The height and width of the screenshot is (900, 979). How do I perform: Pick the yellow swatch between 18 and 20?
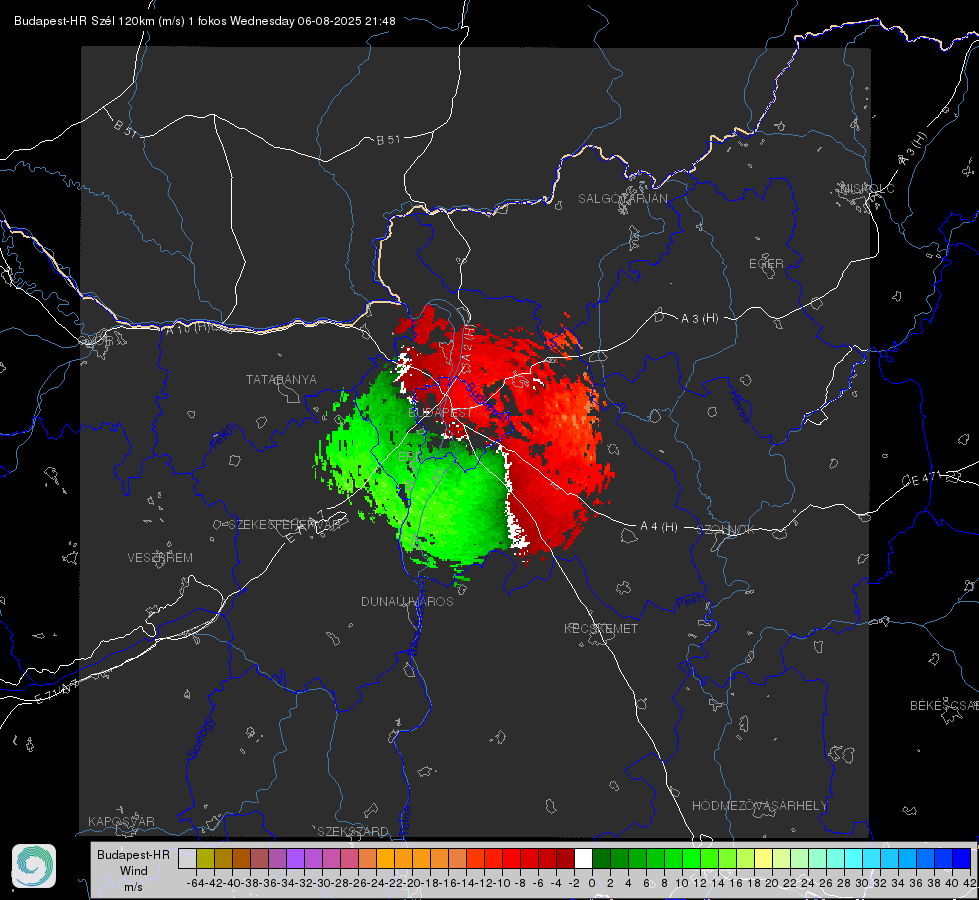coord(763,858)
